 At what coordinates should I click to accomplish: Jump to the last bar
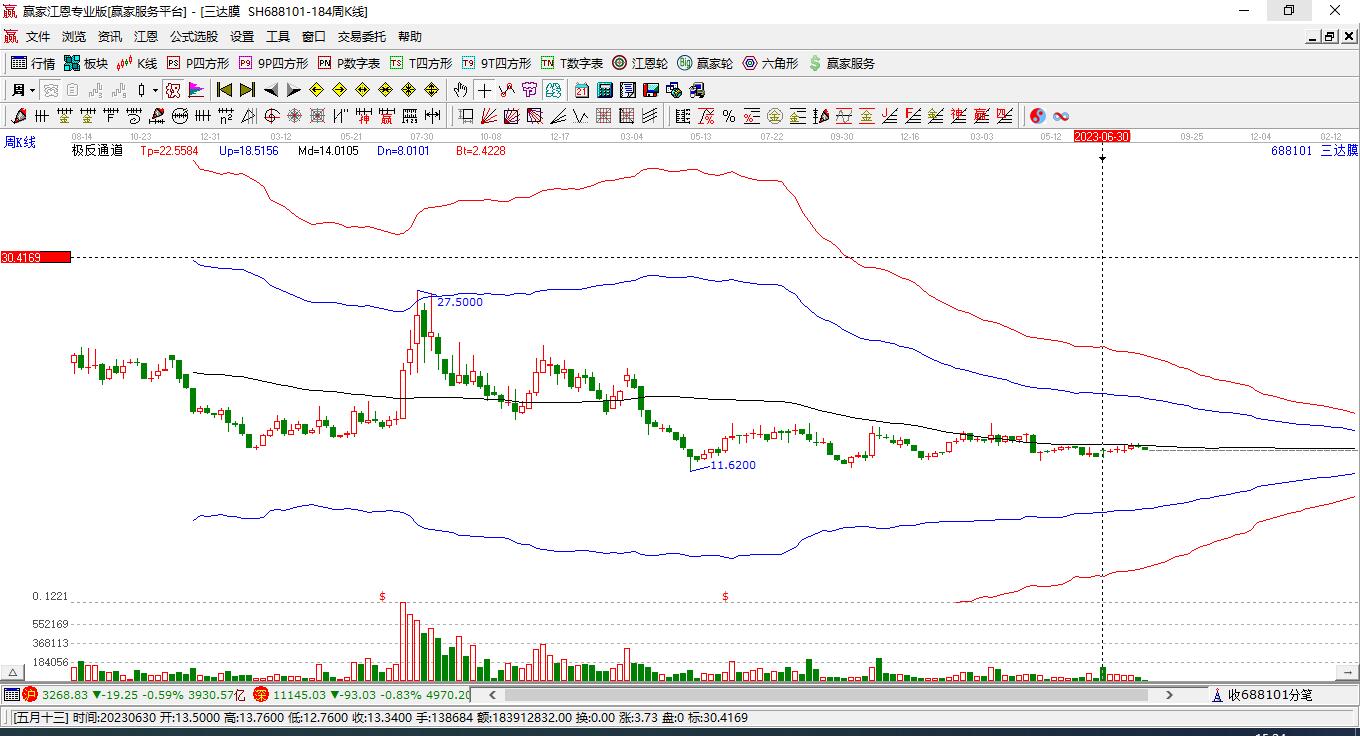pyautogui.click(x=247, y=90)
